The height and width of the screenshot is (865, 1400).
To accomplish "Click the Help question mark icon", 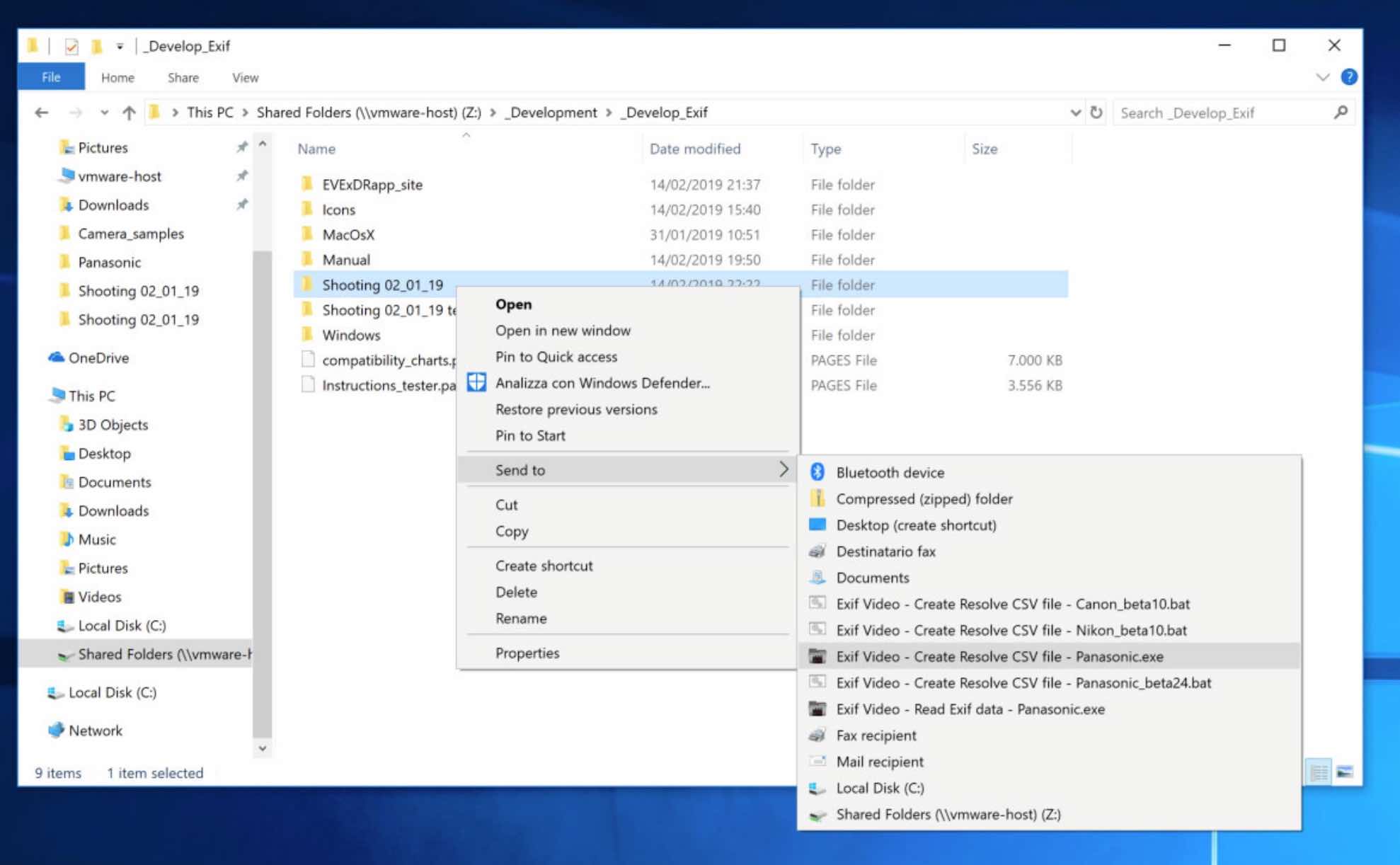I will click(x=1349, y=76).
